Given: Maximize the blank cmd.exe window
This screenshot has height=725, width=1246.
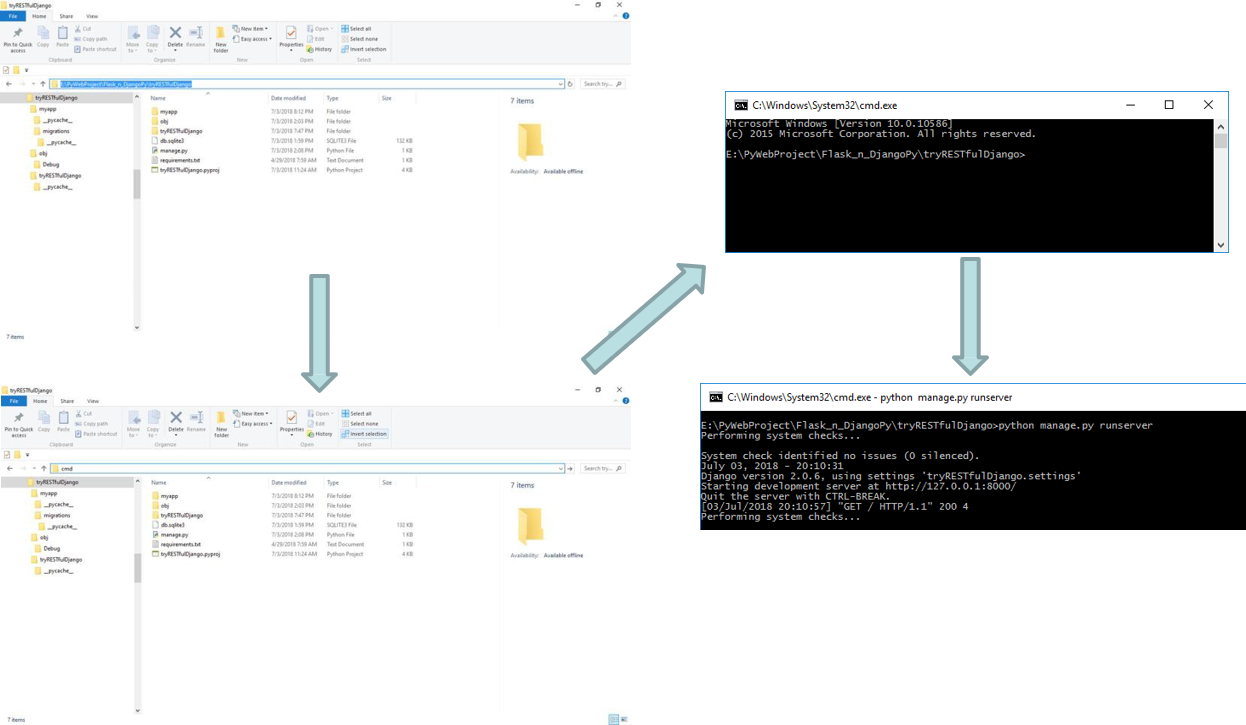Looking at the screenshot, I should pyautogui.click(x=1169, y=105).
